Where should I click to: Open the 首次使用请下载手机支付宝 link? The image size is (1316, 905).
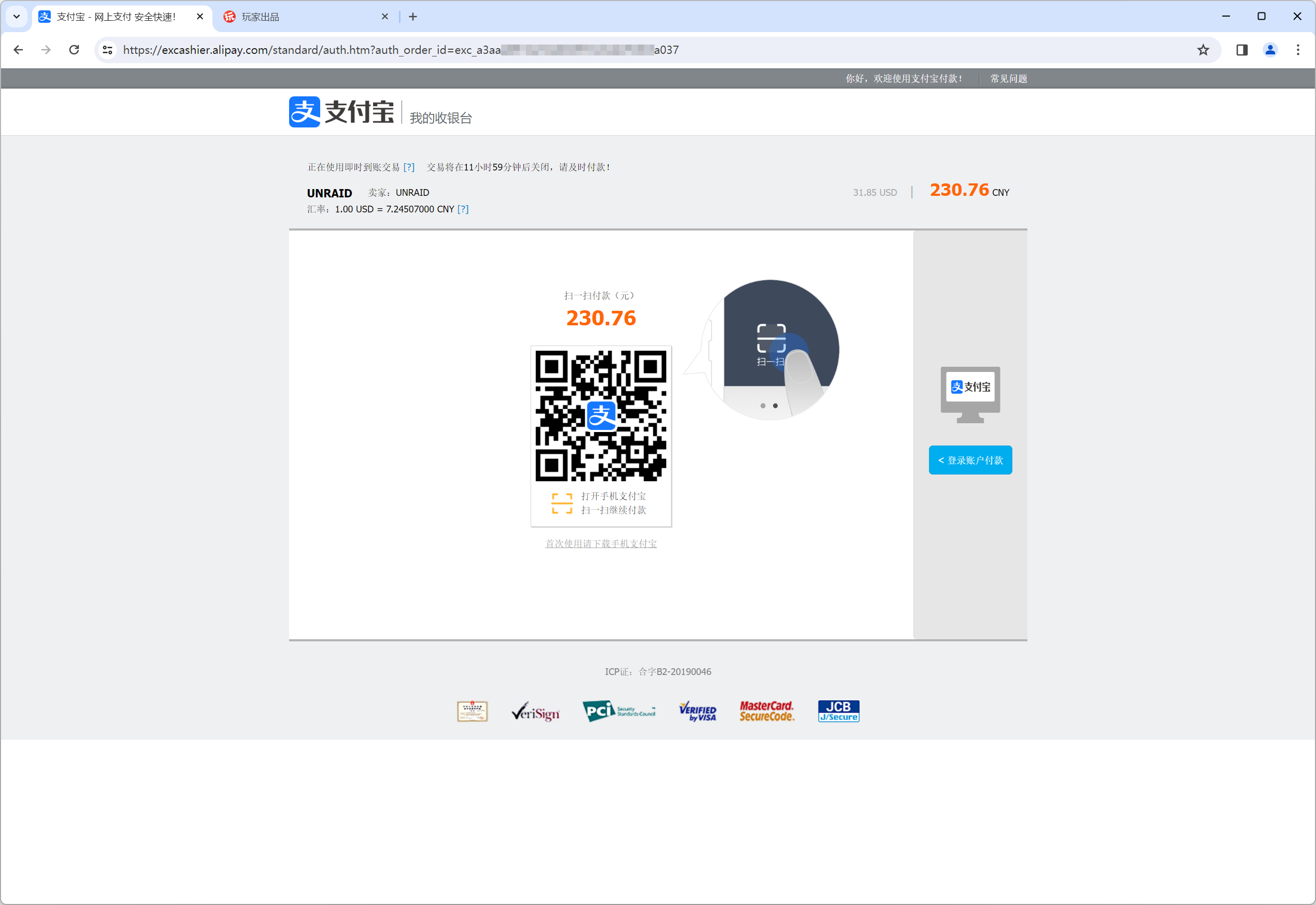601,543
